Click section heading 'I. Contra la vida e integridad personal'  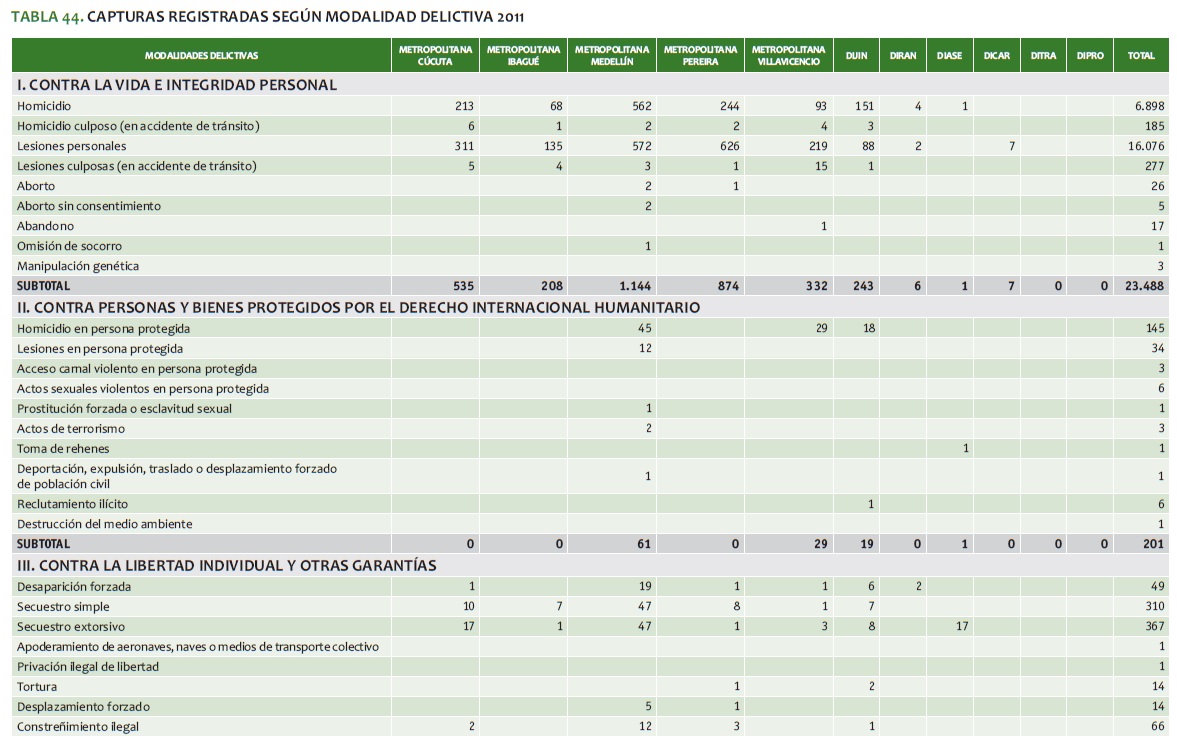[177, 85]
